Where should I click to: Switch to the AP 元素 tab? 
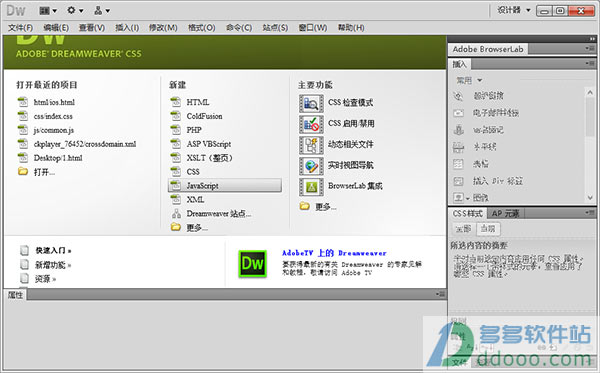pos(505,213)
